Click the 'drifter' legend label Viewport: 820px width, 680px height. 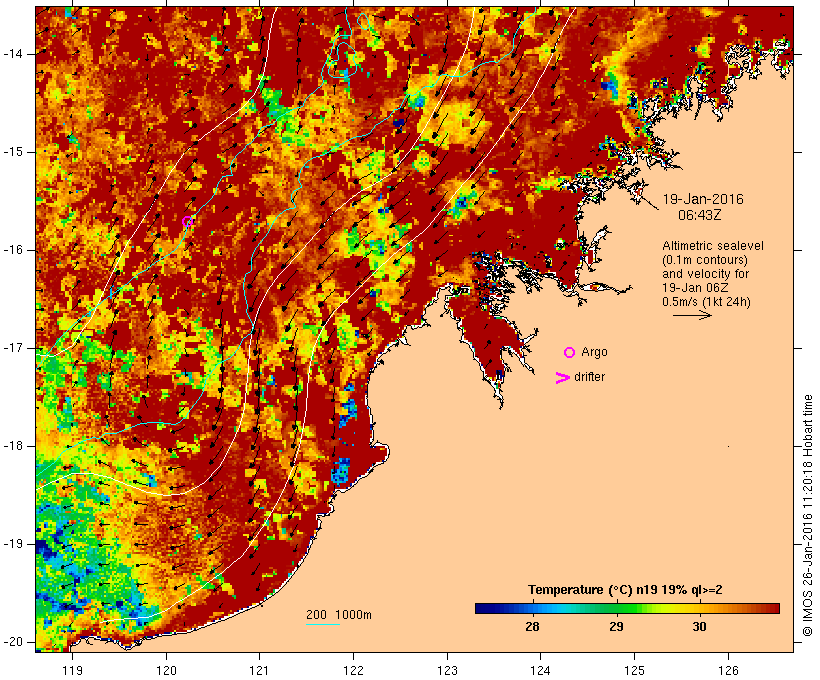pos(589,377)
